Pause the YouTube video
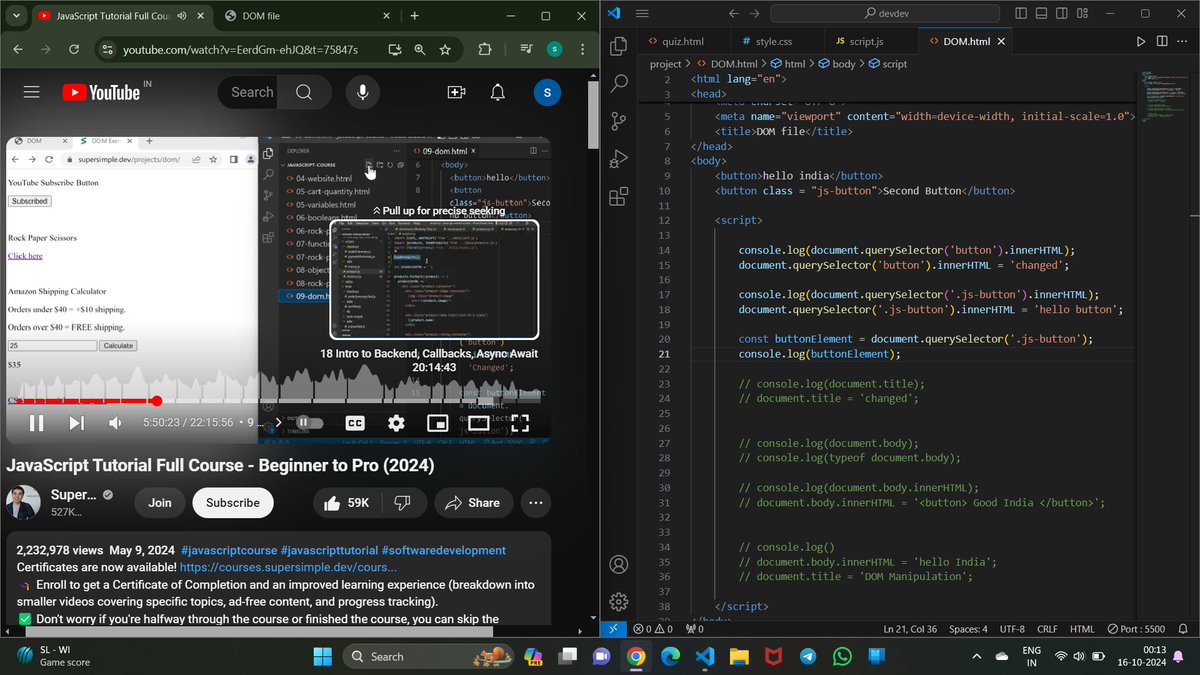 pyautogui.click(x=36, y=423)
